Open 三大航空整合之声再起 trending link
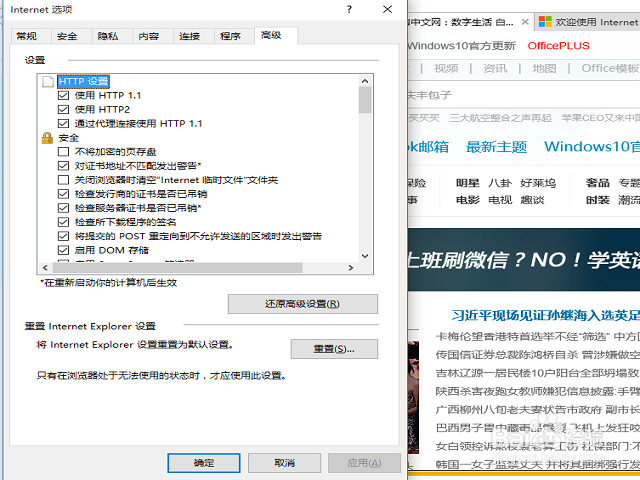Screen dimensions: 640x480 [500, 118]
